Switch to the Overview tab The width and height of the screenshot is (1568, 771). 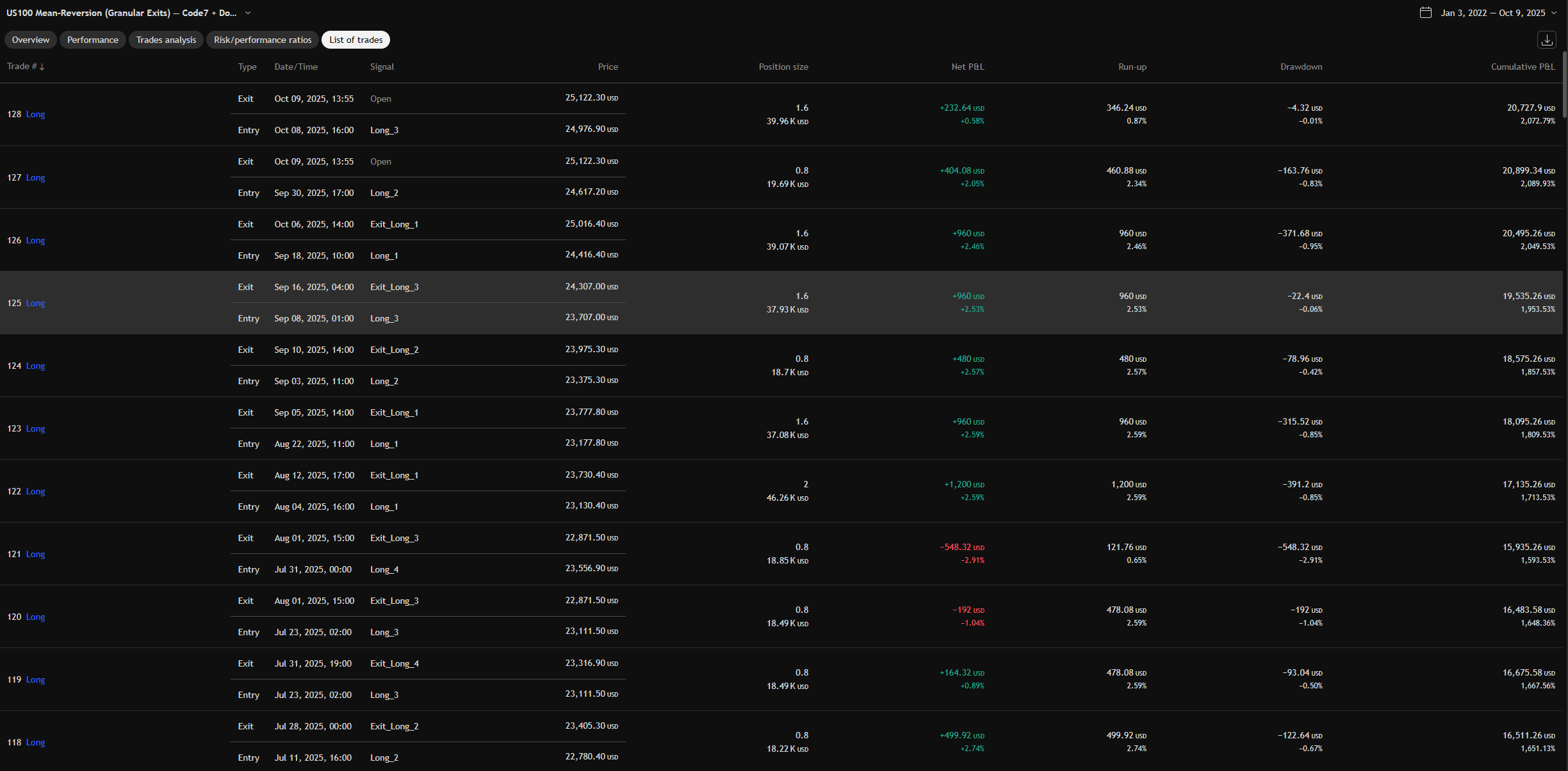tap(30, 40)
